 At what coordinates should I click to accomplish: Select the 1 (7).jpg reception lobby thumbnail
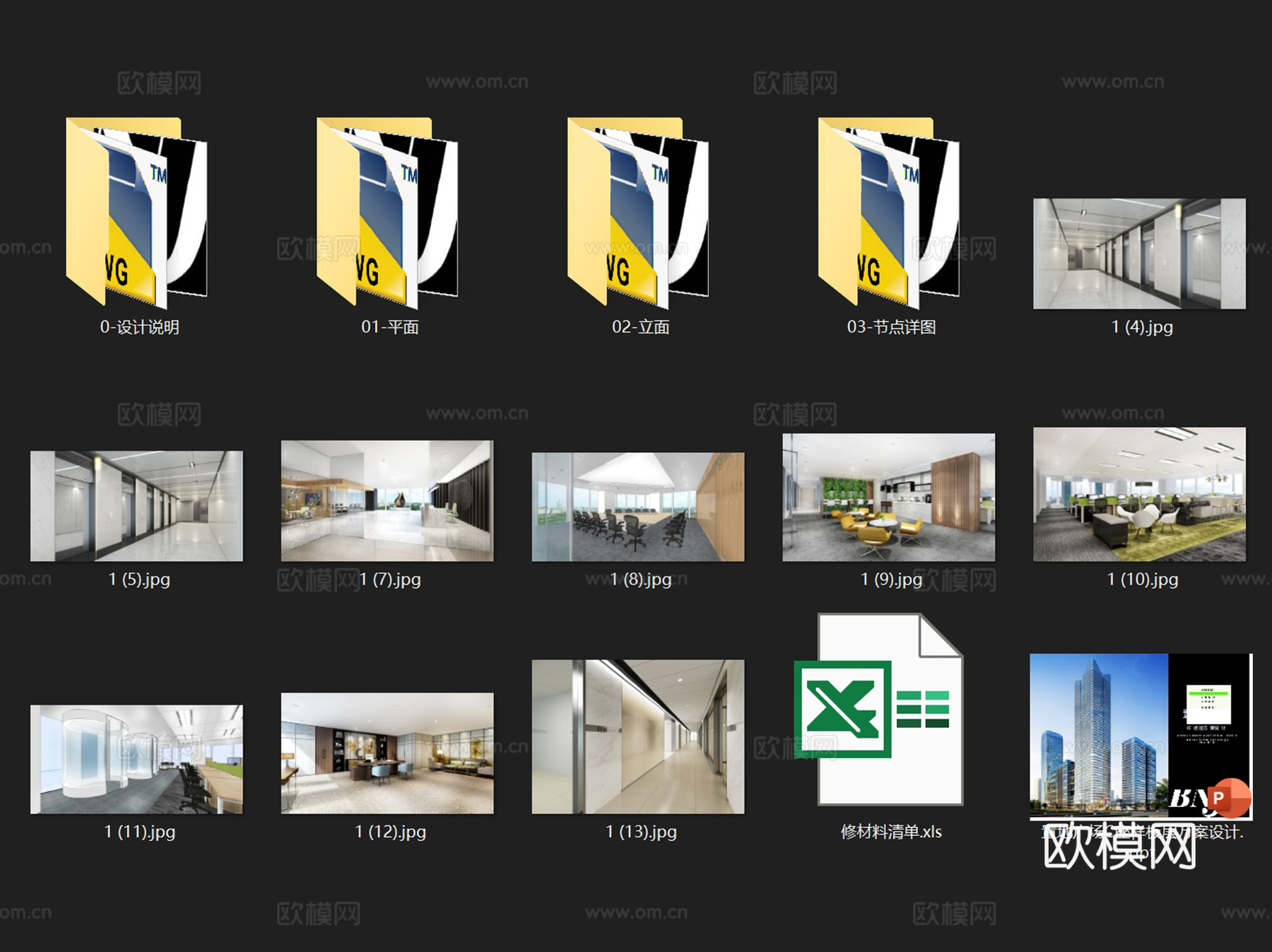click(387, 501)
